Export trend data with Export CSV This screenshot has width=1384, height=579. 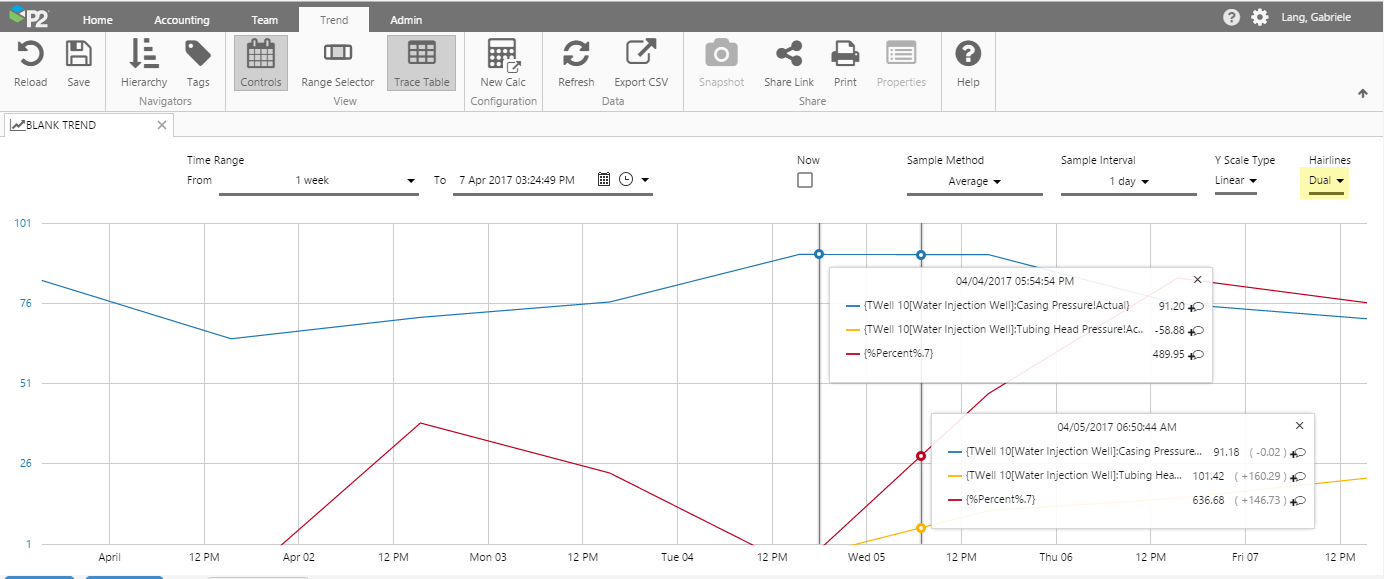pos(640,54)
